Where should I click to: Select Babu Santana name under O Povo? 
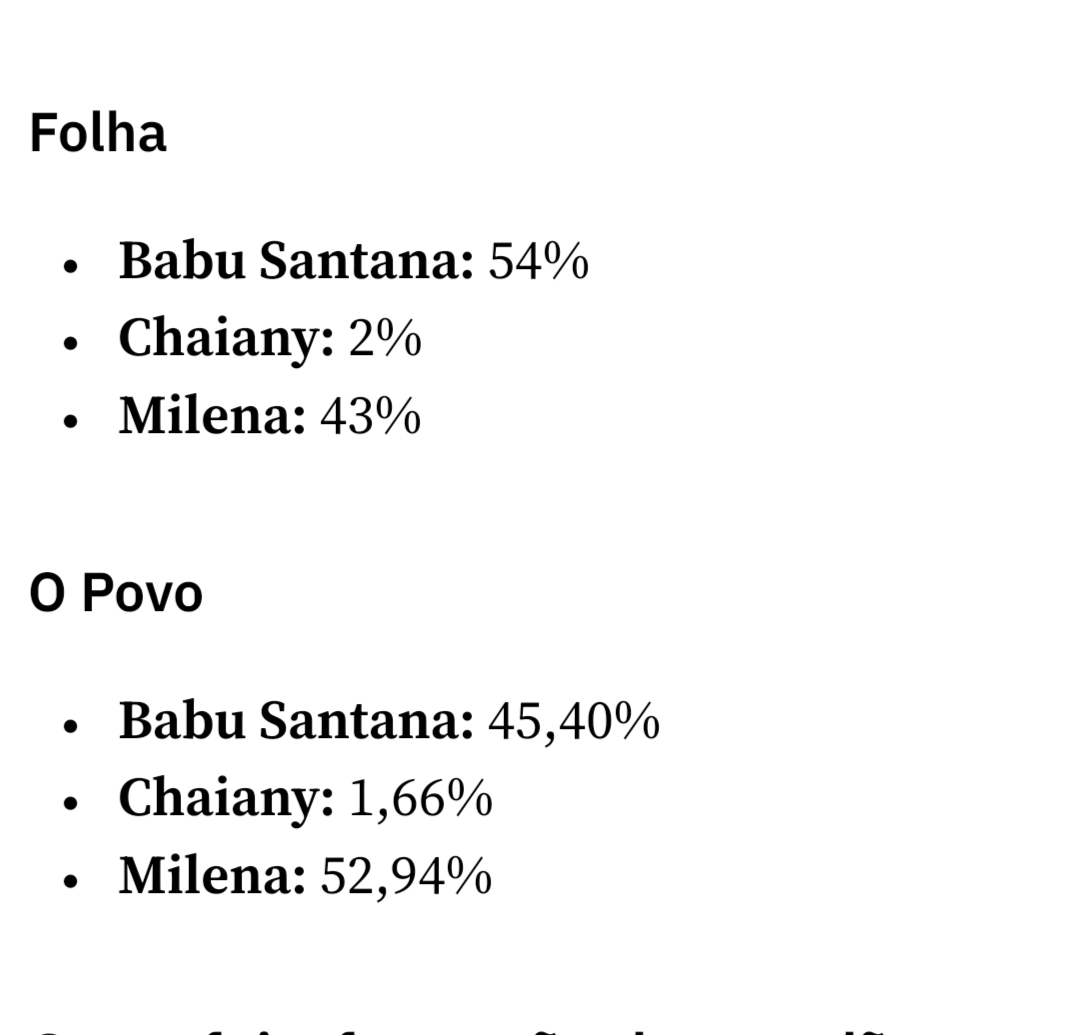tap(295, 721)
